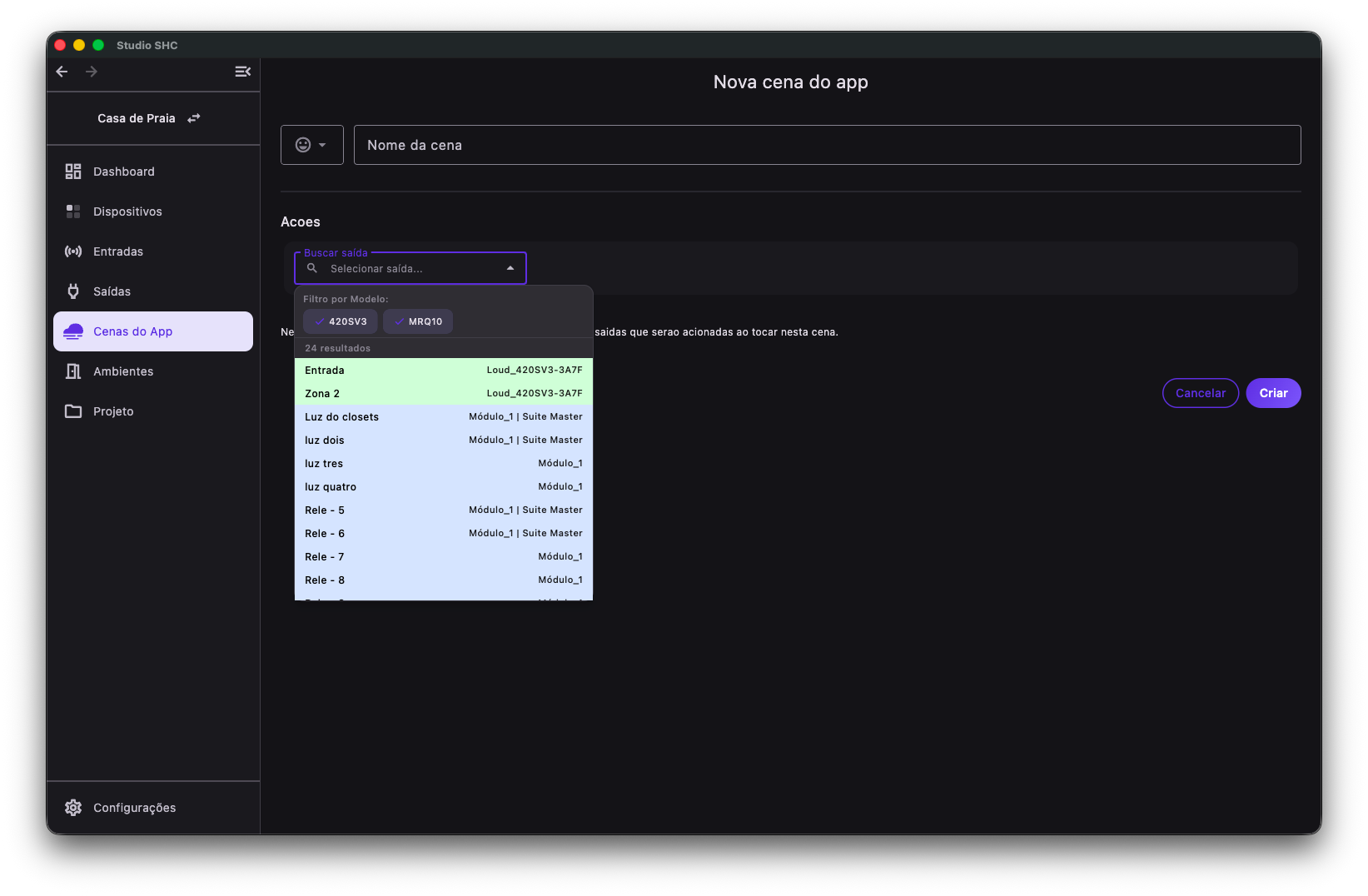
Task: Go forward with the right arrow
Action: point(92,72)
